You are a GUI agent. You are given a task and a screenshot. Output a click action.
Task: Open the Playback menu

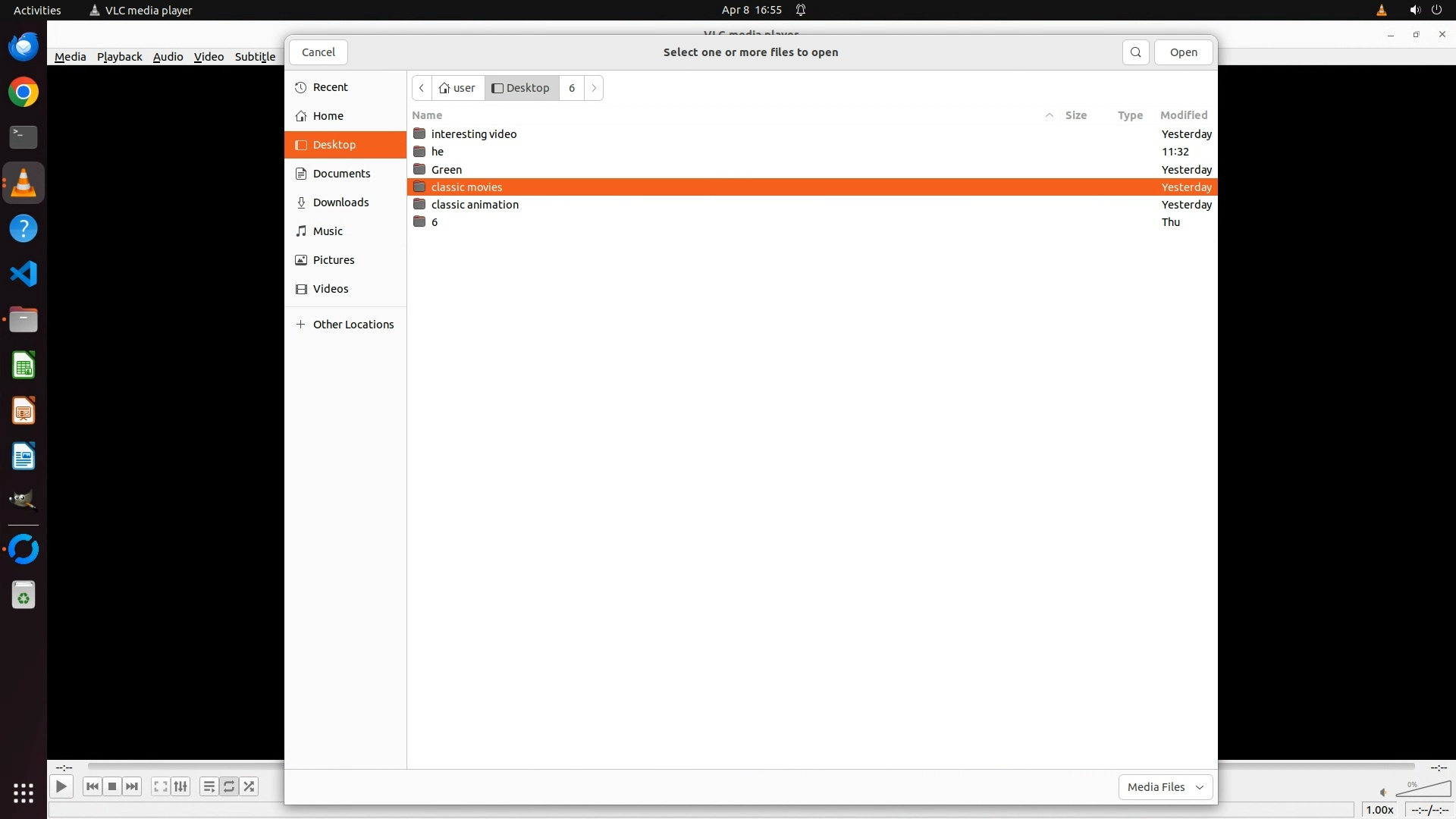[x=119, y=57]
